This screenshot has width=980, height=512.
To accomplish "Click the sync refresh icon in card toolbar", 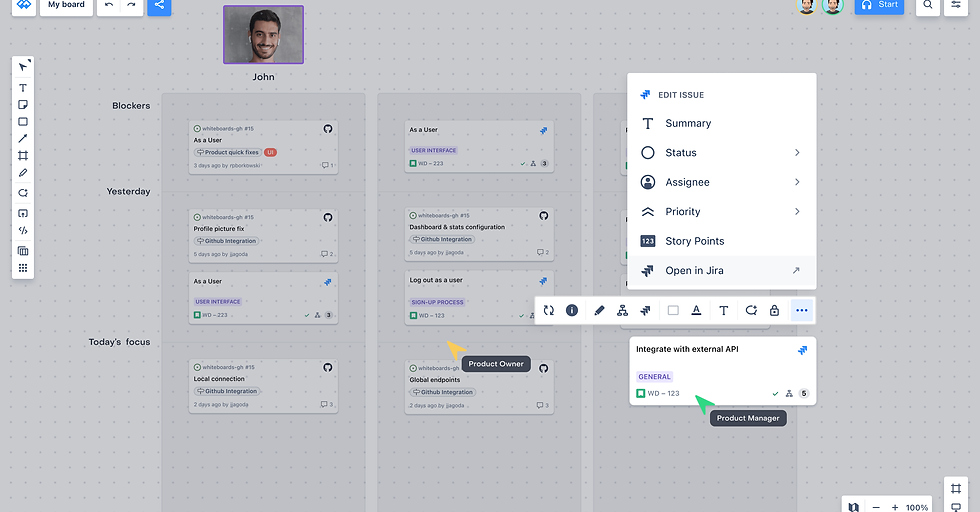I will (x=549, y=310).
